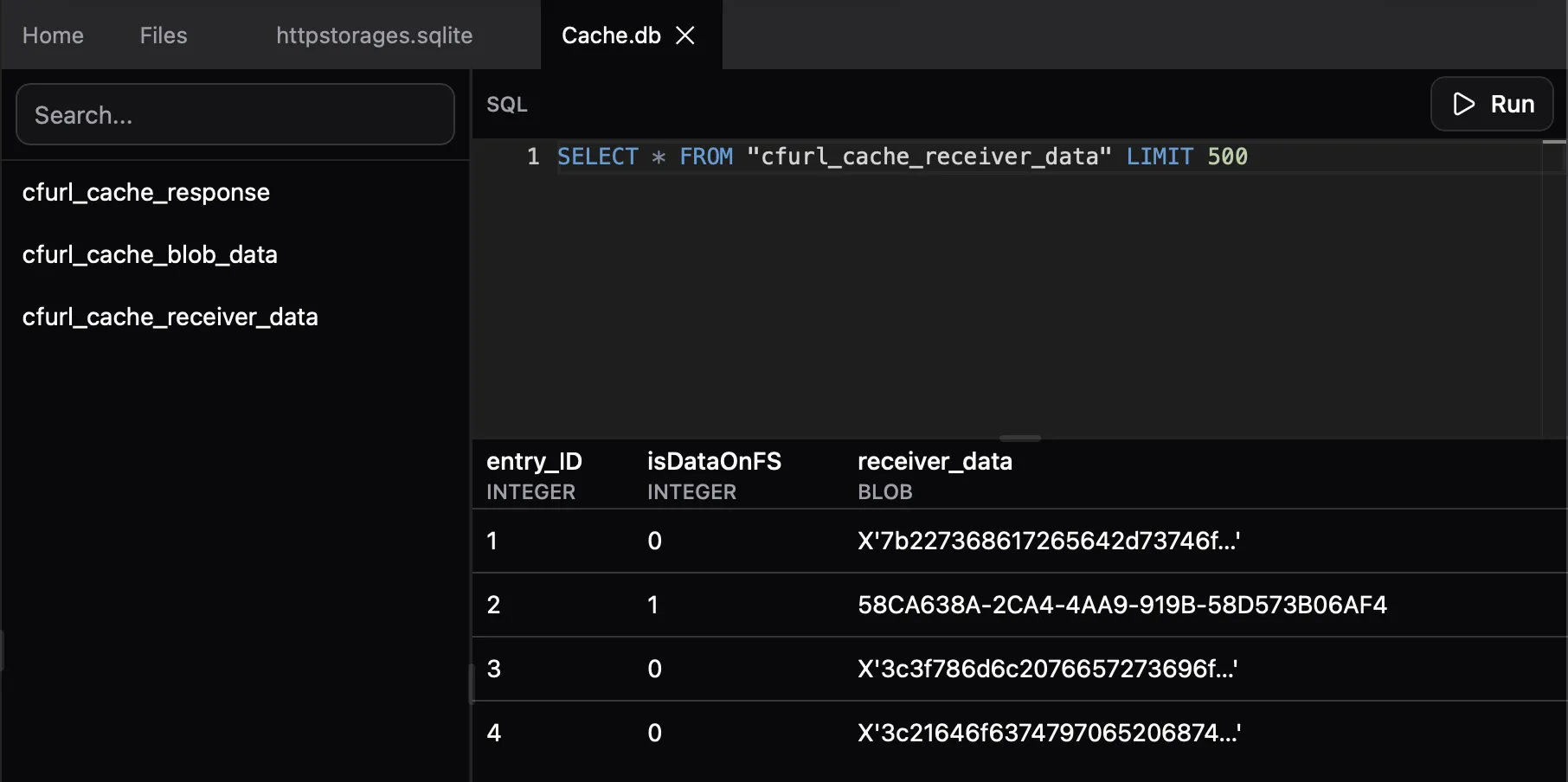The height and width of the screenshot is (782, 1568).
Task: Close the Cache.db tab
Action: [x=684, y=35]
